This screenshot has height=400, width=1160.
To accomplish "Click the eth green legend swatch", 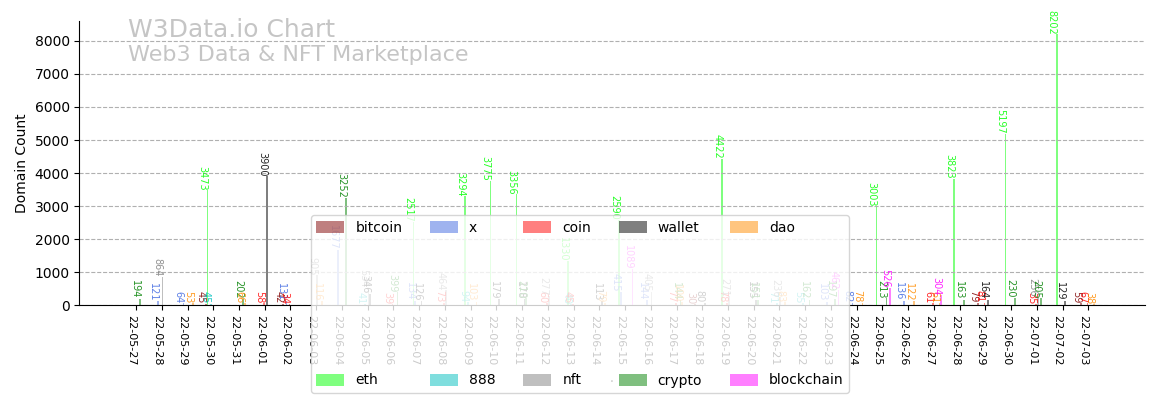I will click(x=330, y=380).
